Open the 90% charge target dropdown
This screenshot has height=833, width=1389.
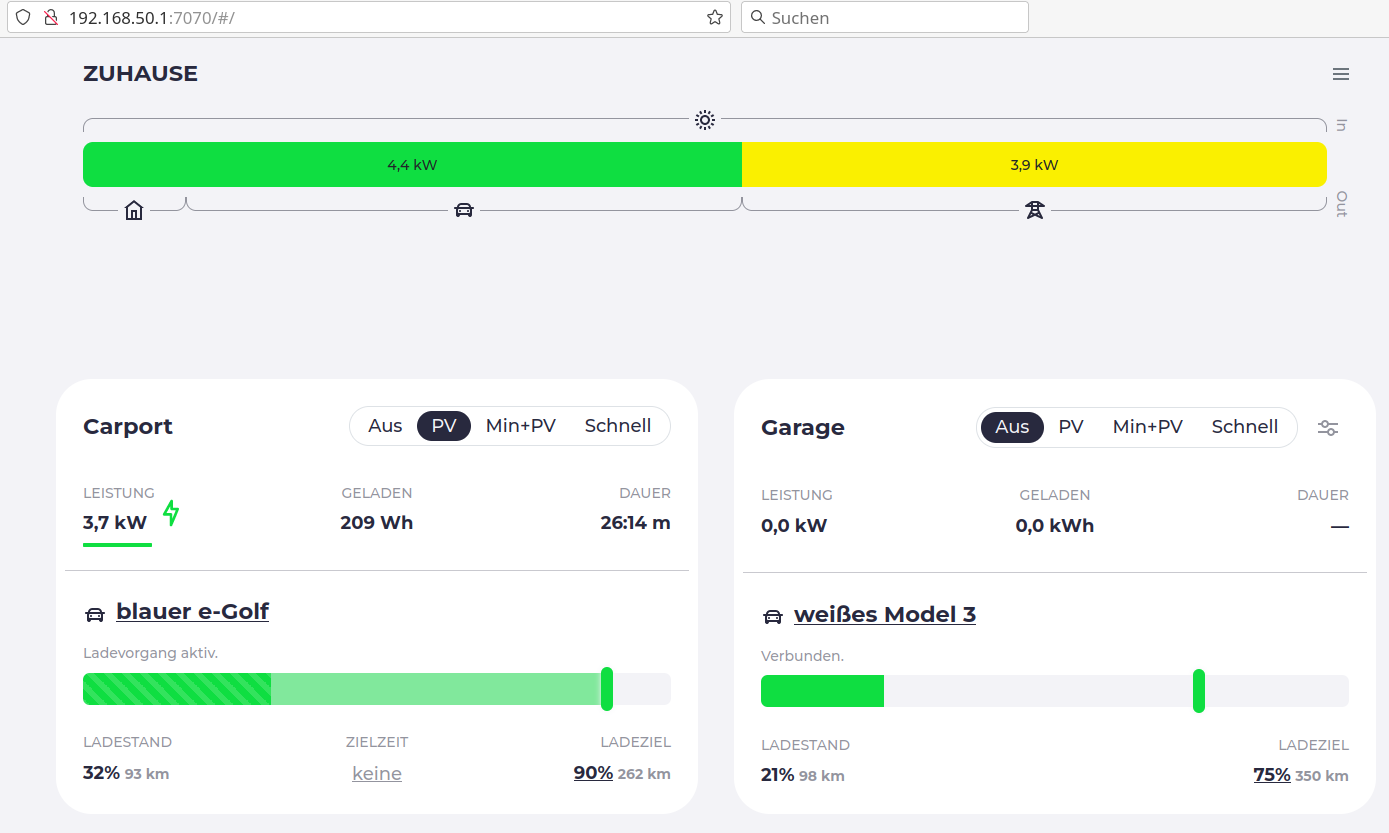tap(593, 773)
